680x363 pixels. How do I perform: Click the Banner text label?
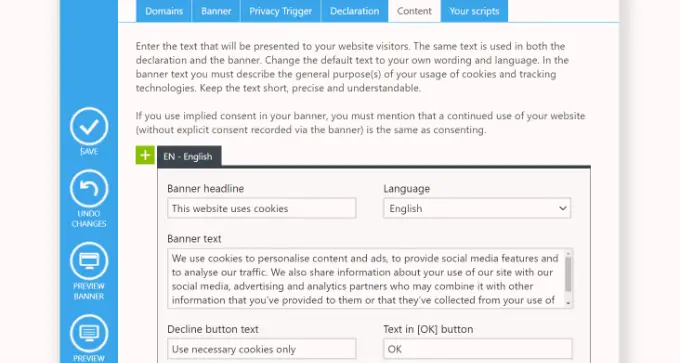point(194,239)
